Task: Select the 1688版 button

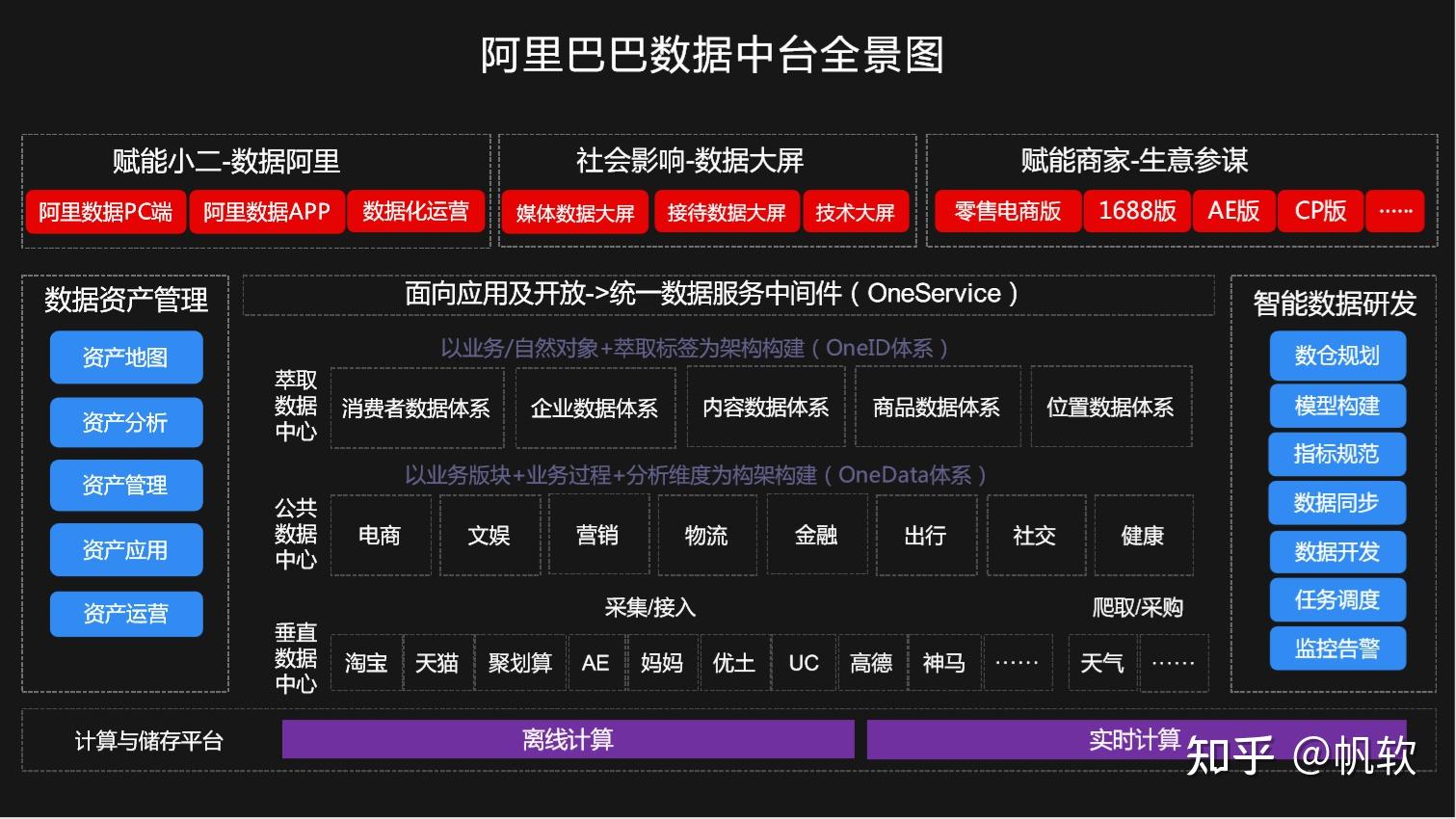Action: coord(1137,212)
